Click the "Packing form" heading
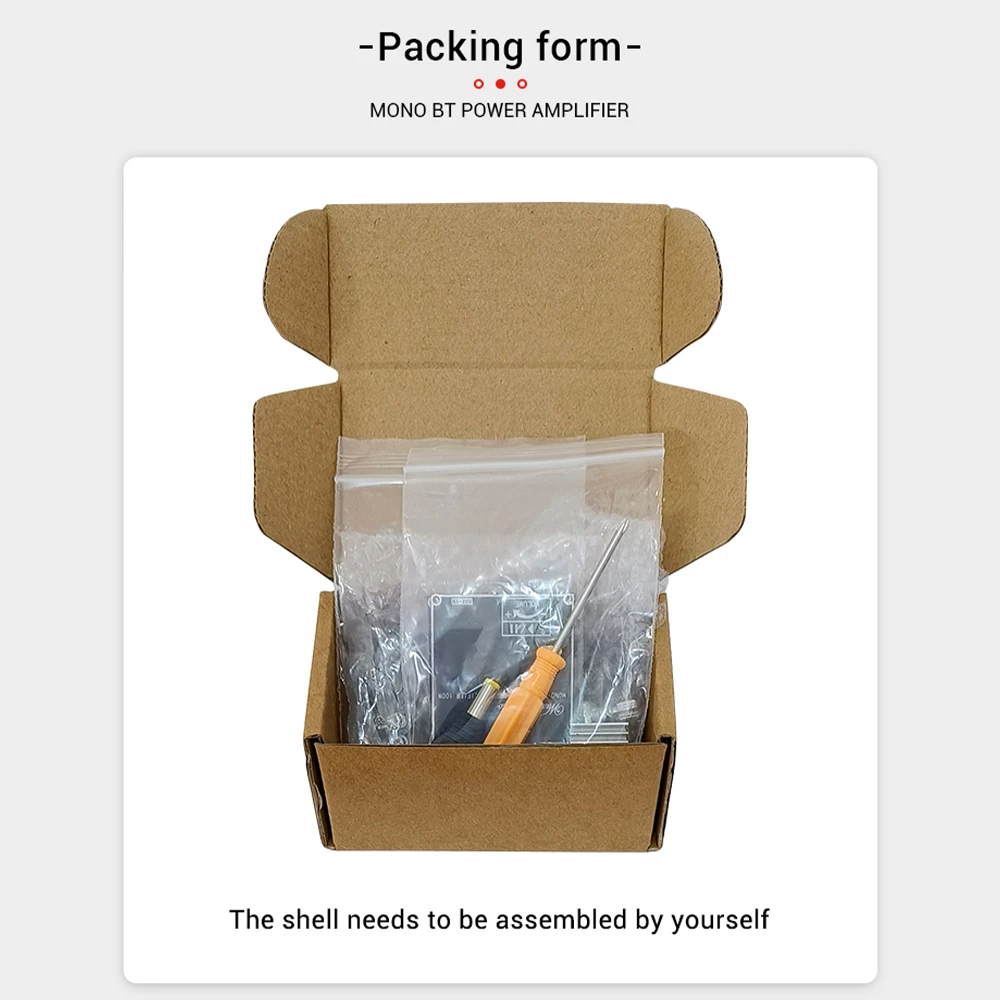Viewport: 1000px width, 1000px height. pyautogui.click(x=500, y=48)
